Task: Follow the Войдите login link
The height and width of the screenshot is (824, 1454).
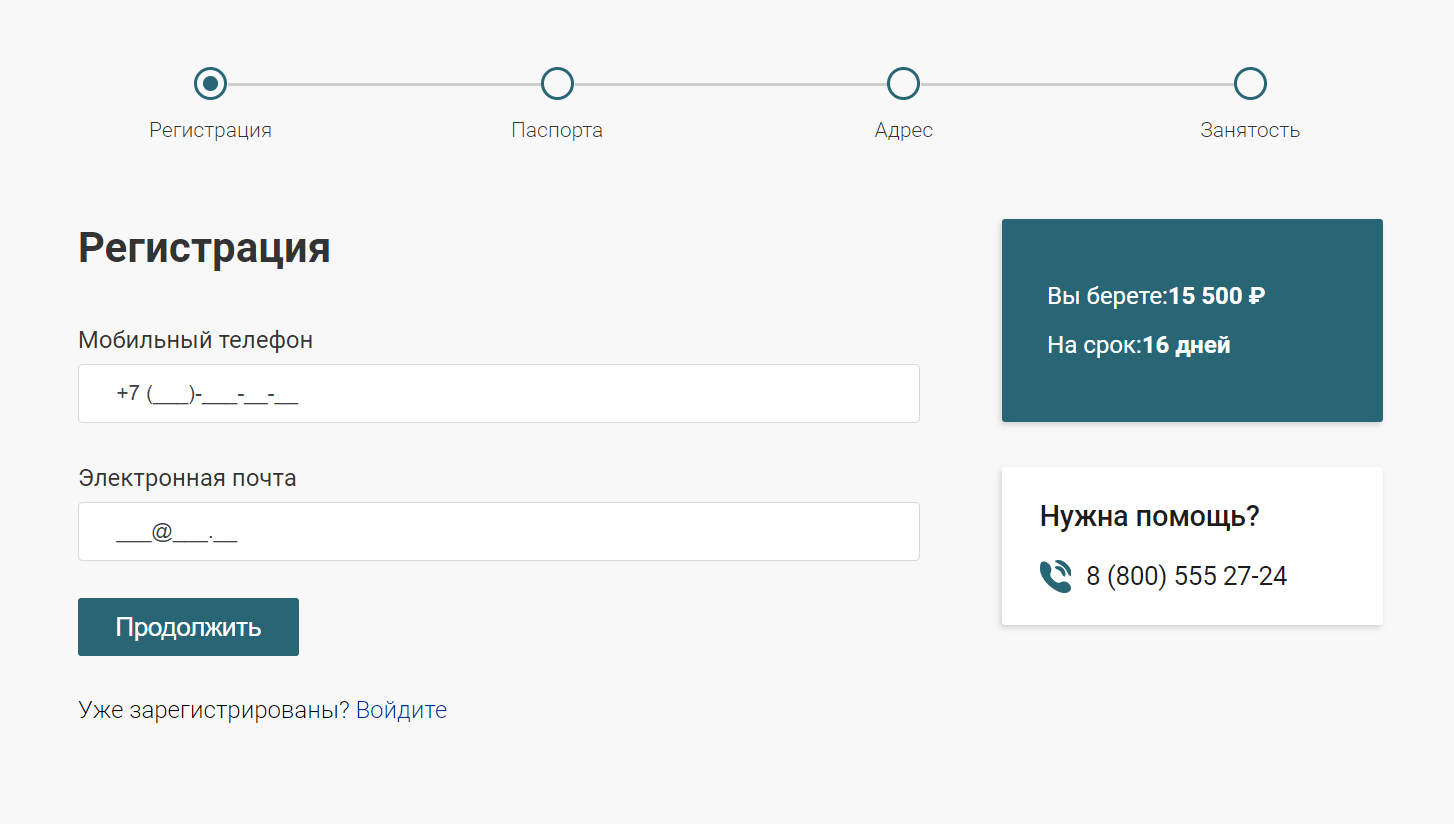Action: coord(401,710)
